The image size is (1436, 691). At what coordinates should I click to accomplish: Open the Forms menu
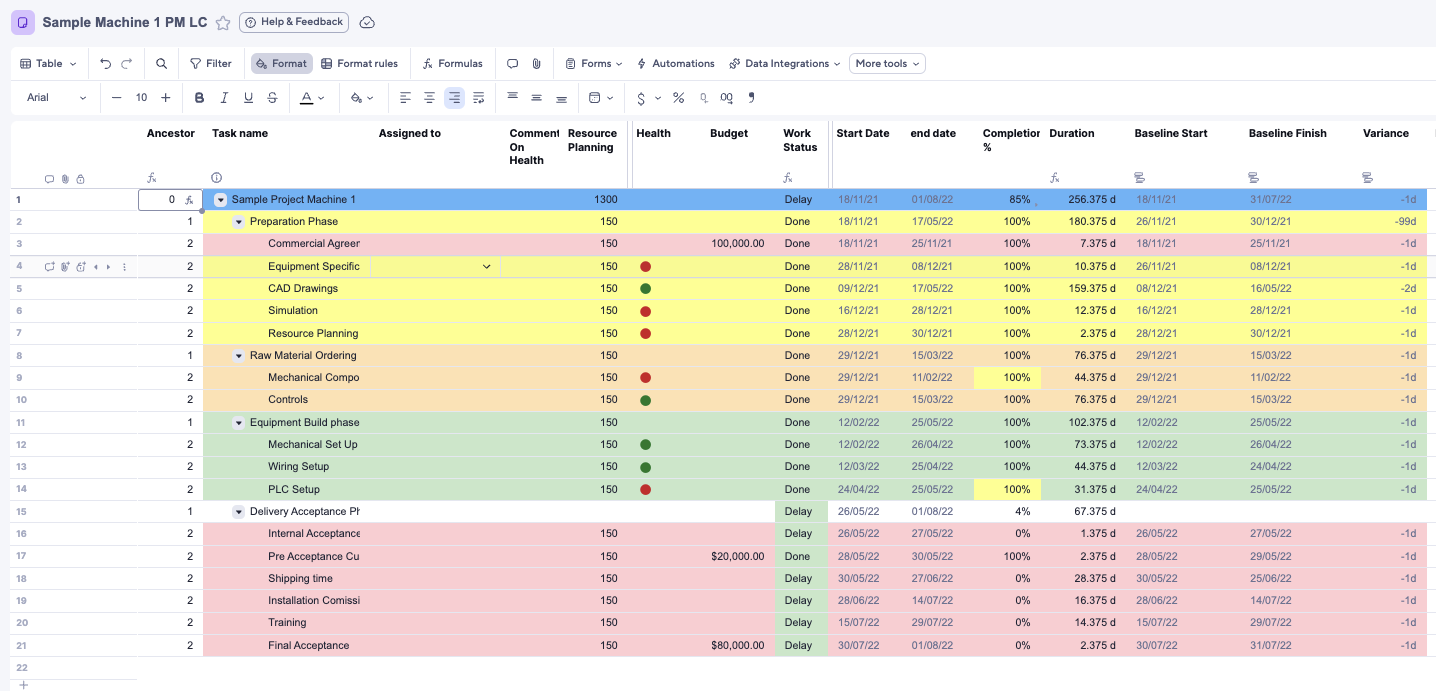pos(594,64)
